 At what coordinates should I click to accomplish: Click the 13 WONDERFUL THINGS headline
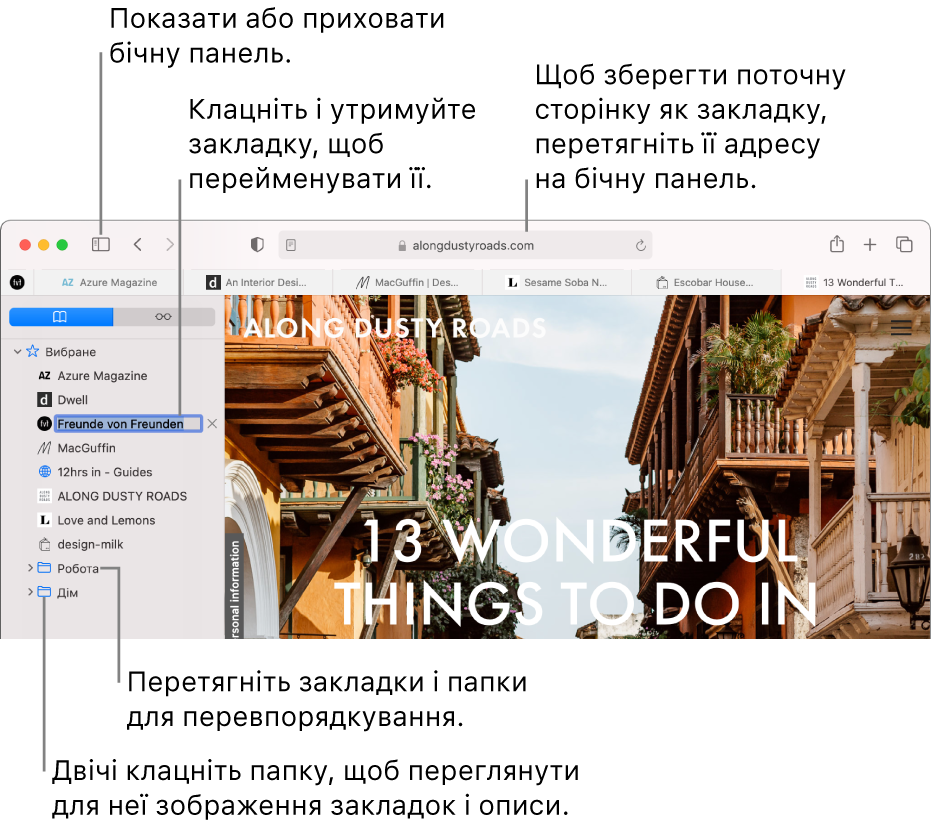pos(576,571)
